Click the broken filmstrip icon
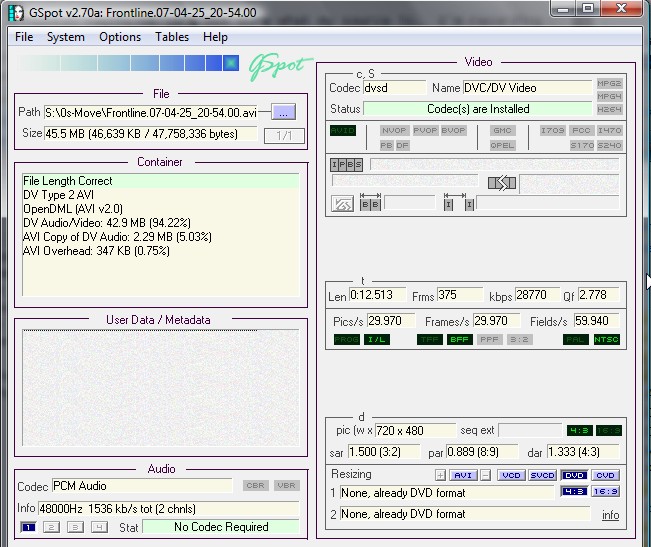The width and height of the screenshot is (651, 547). pos(502,183)
